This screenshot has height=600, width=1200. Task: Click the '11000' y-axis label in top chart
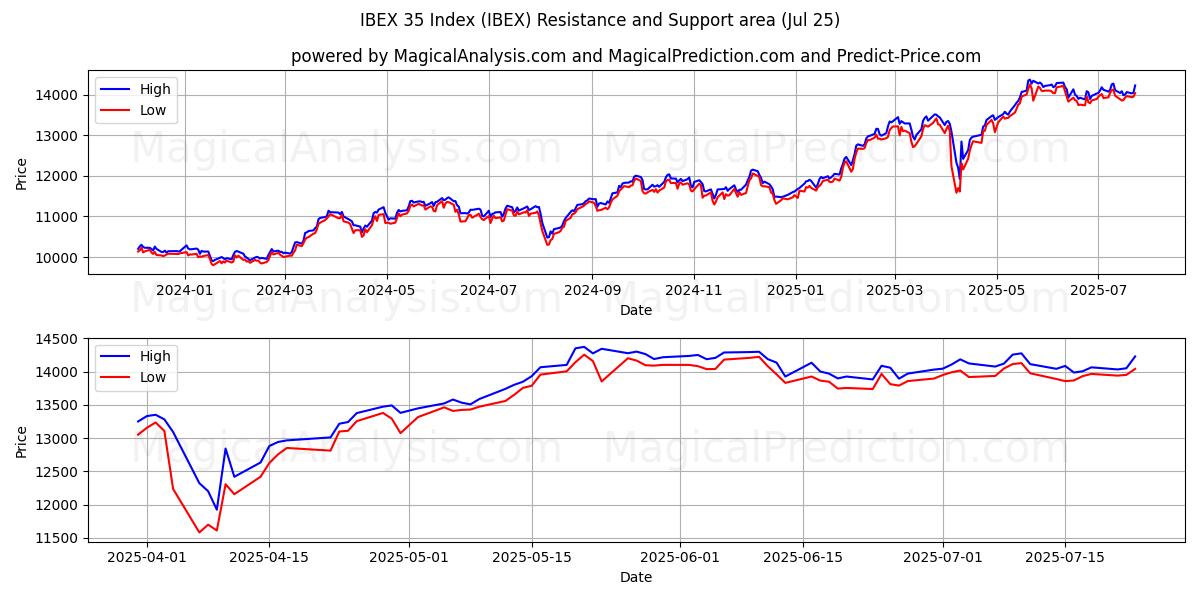(x=59, y=217)
